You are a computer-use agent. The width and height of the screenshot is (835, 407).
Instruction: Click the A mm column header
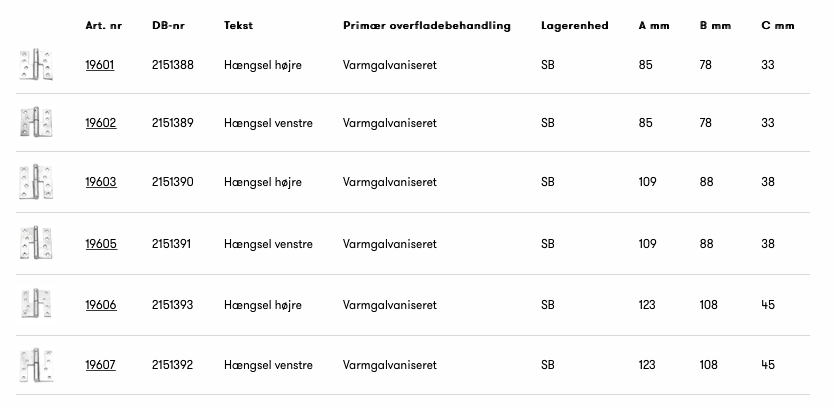pyautogui.click(x=654, y=25)
